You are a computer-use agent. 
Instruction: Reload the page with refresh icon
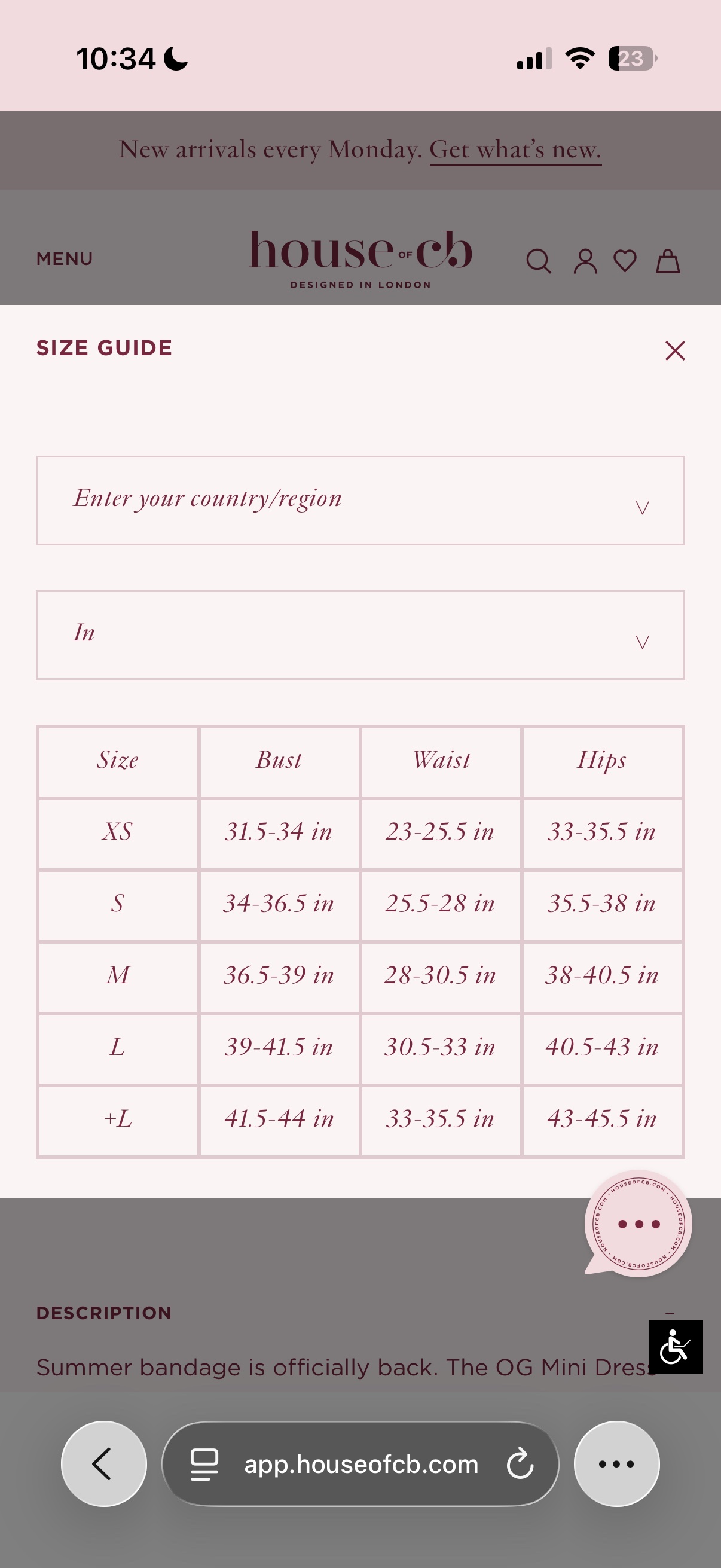pyautogui.click(x=520, y=1464)
